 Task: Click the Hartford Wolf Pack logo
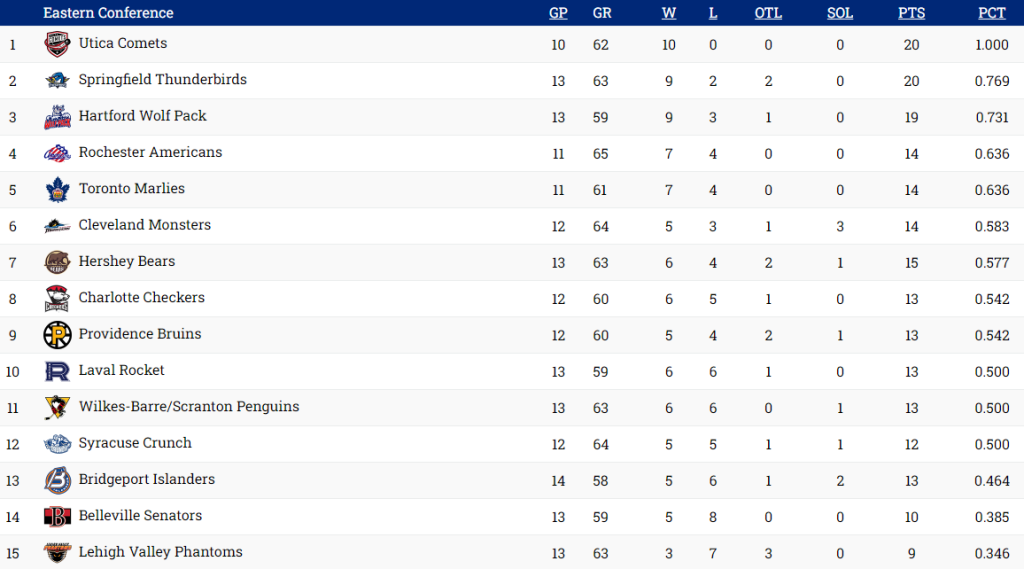coord(57,117)
